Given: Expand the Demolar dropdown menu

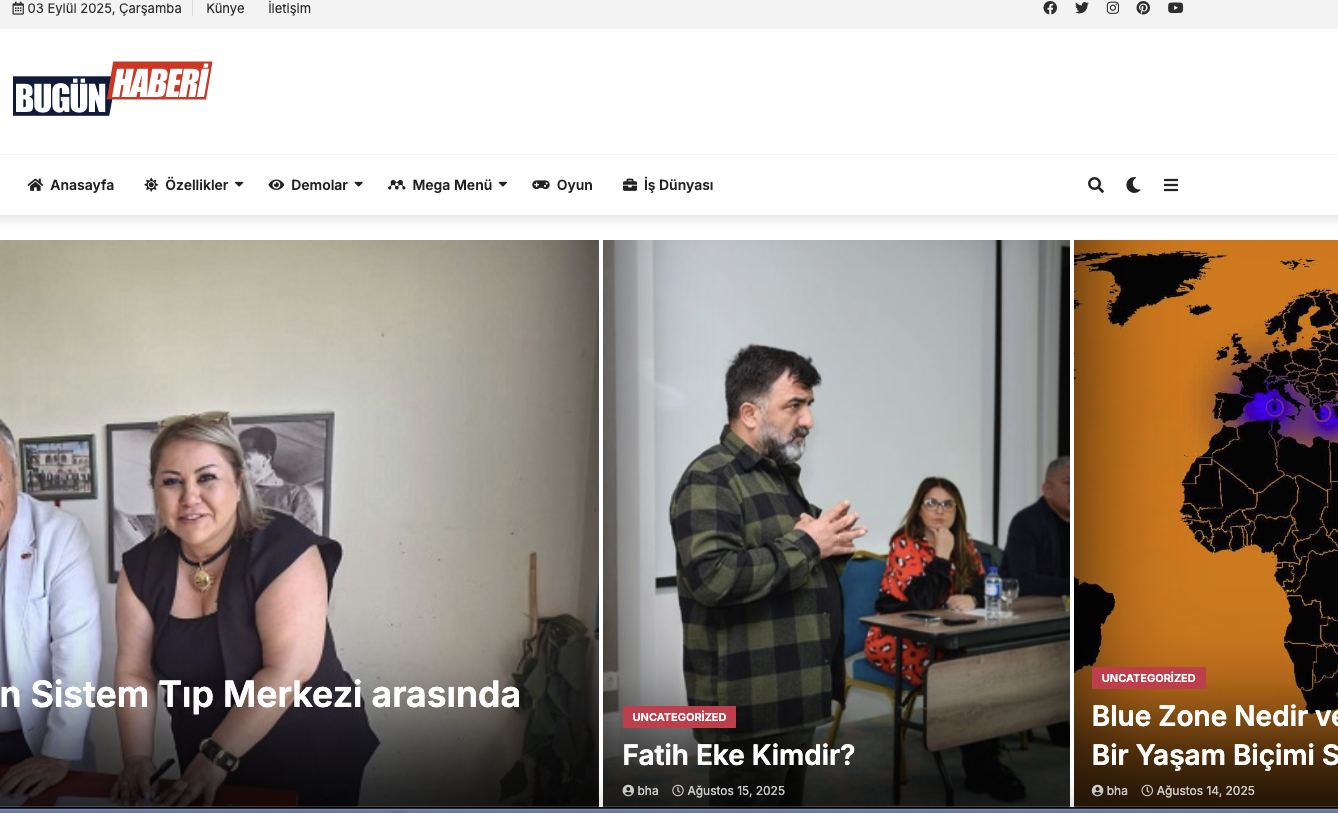Looking at the screenshot, I should [x=316, y=185].
